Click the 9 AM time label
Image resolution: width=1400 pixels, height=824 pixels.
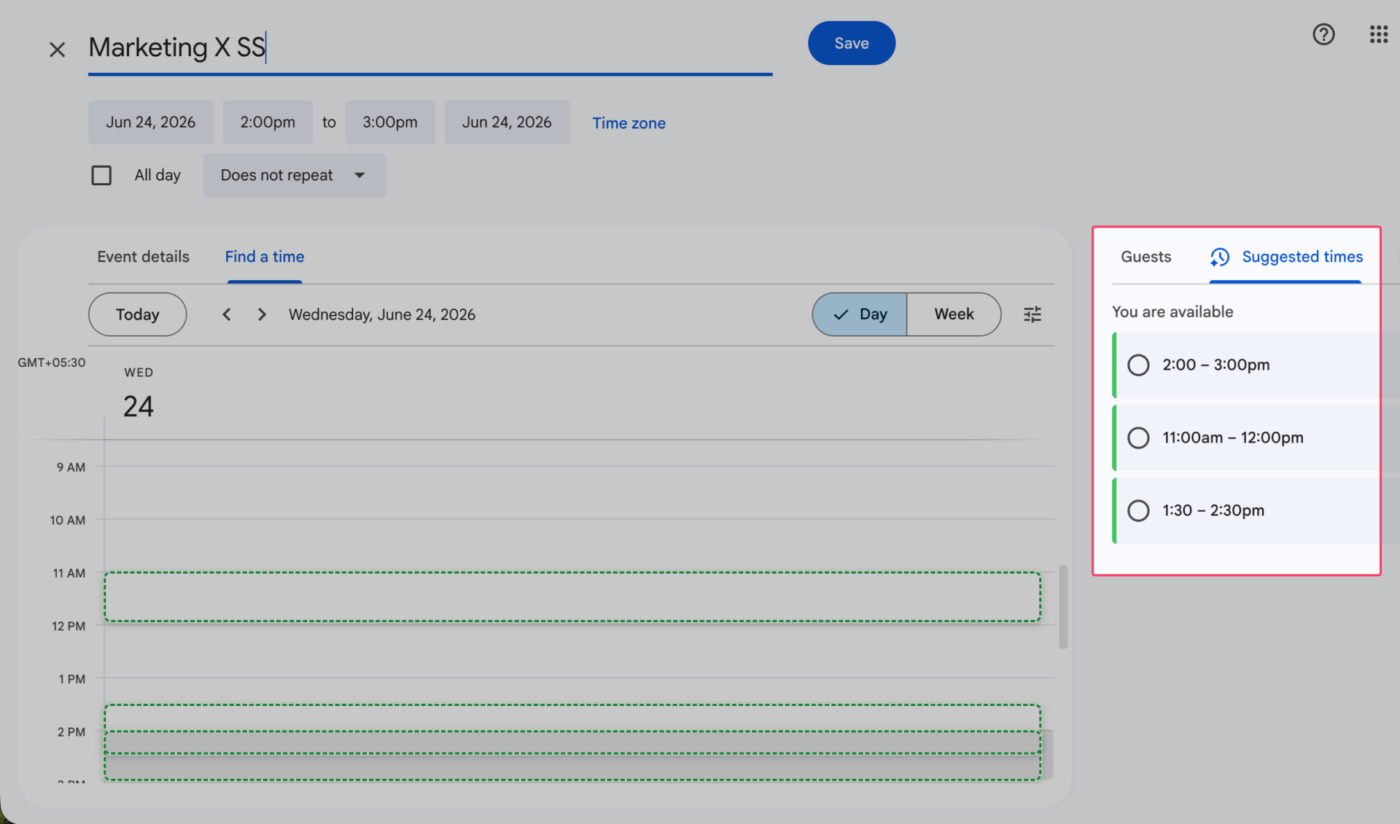pos(70,467)
